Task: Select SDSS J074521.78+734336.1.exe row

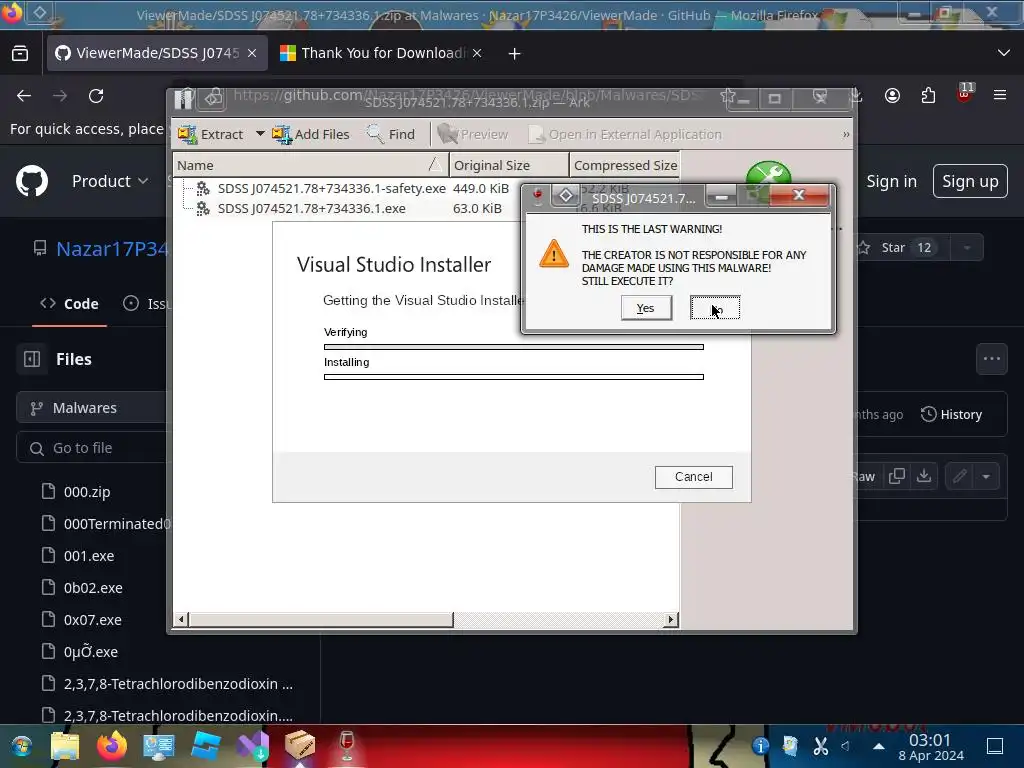Action: (x=311, y=208)
